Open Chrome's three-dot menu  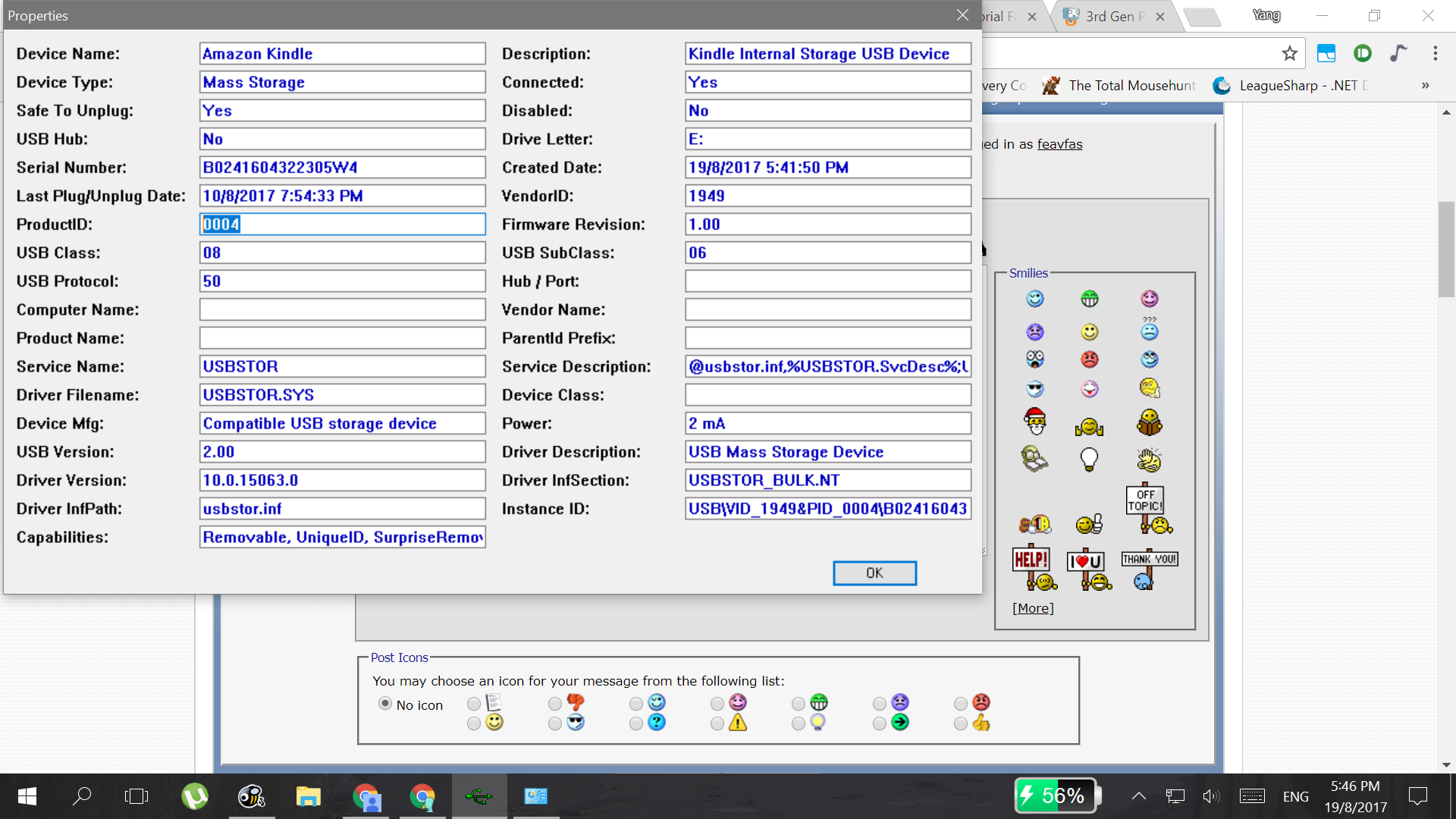point(1435,53)
